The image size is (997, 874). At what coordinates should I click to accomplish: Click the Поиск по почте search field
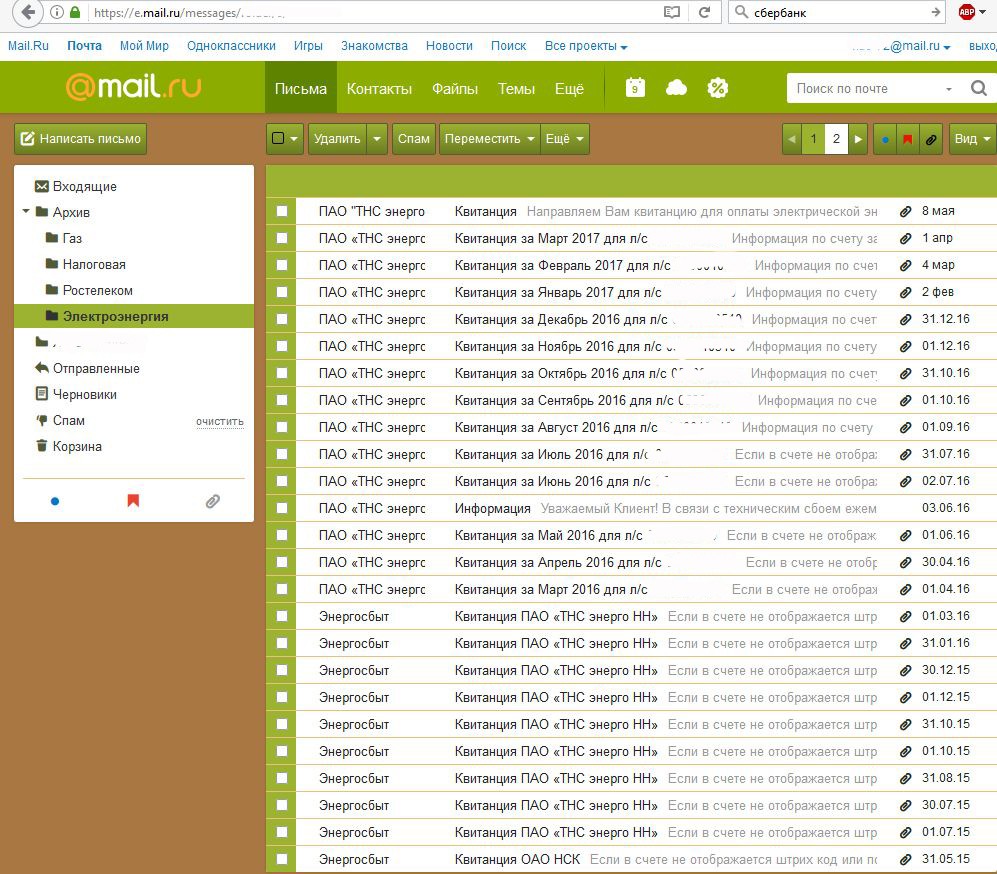[x=865, y=88]
